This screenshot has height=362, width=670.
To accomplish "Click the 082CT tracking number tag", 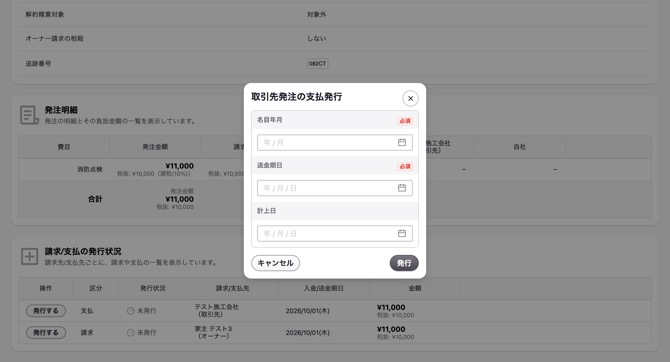I will coord(317,64).
